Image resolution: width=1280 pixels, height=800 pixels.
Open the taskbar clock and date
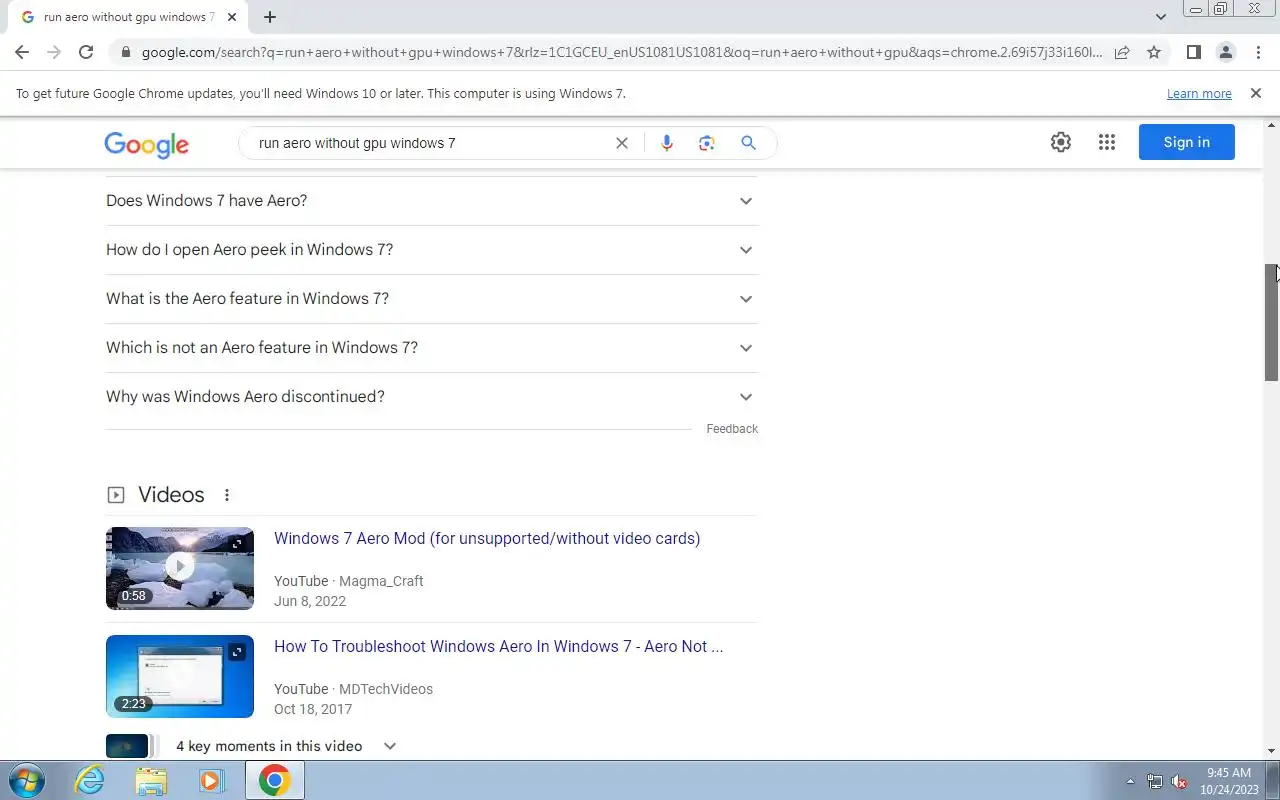click(x=1229, y=780)
